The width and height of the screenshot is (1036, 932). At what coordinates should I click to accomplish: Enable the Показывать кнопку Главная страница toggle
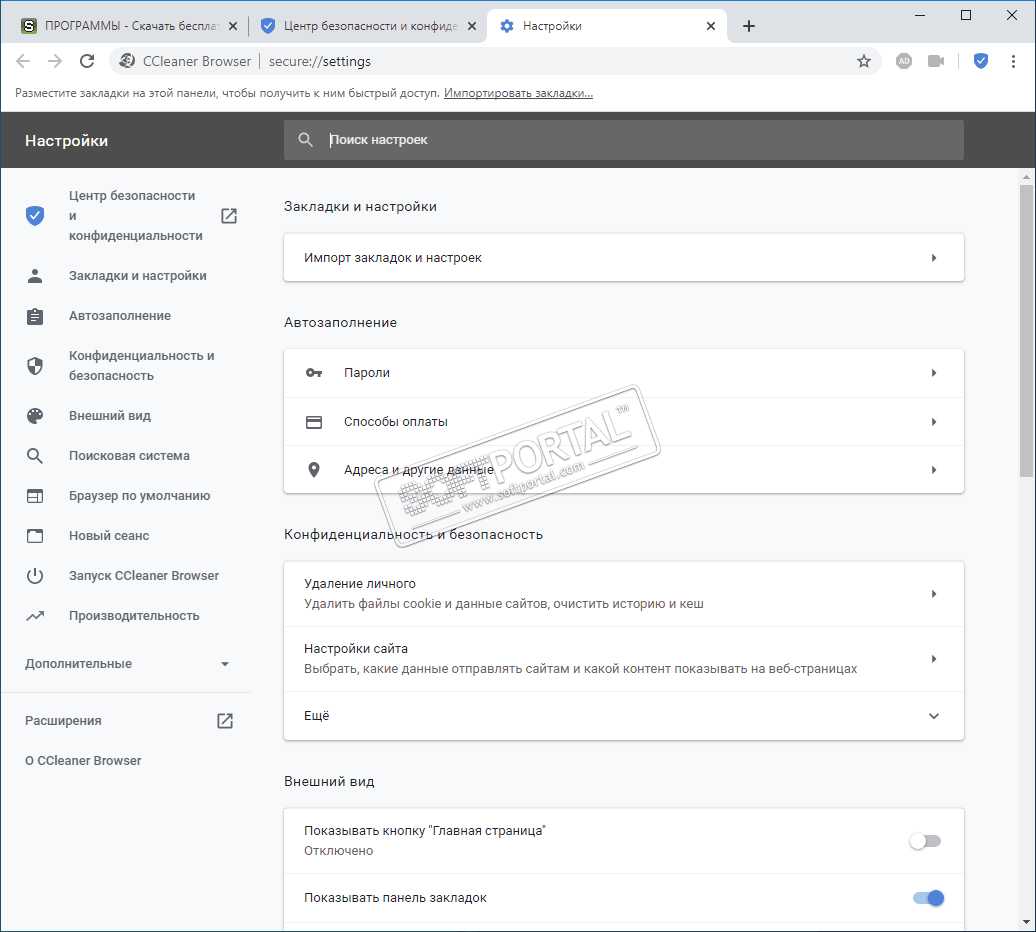(x=925, y=841)
